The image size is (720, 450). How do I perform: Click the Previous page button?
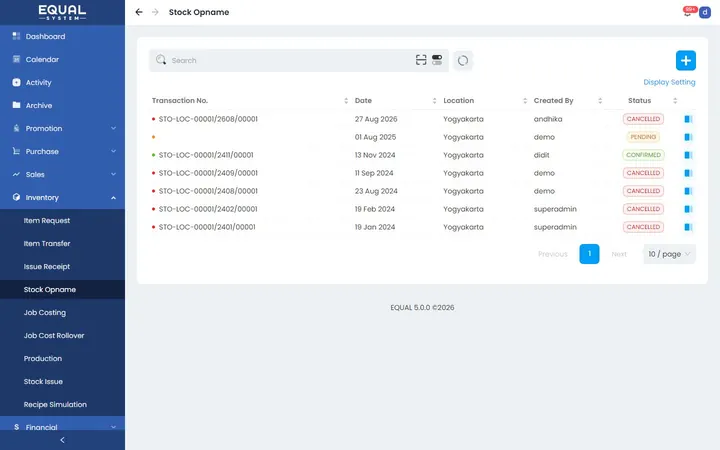coord(553,254)
